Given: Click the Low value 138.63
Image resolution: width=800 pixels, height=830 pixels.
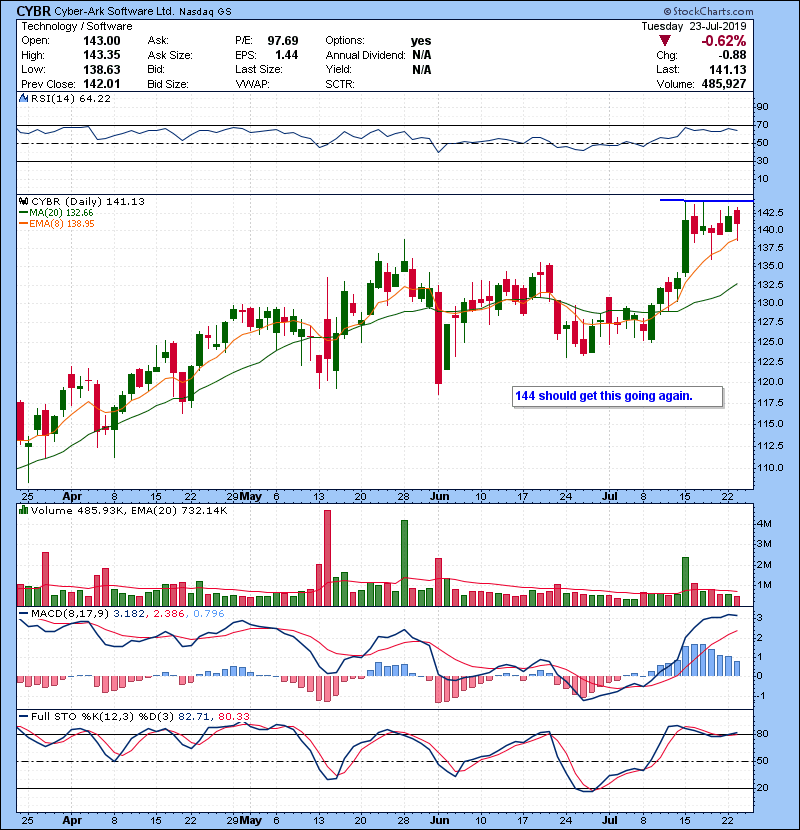Looking at the screenshot, I should tap(102, 69).
